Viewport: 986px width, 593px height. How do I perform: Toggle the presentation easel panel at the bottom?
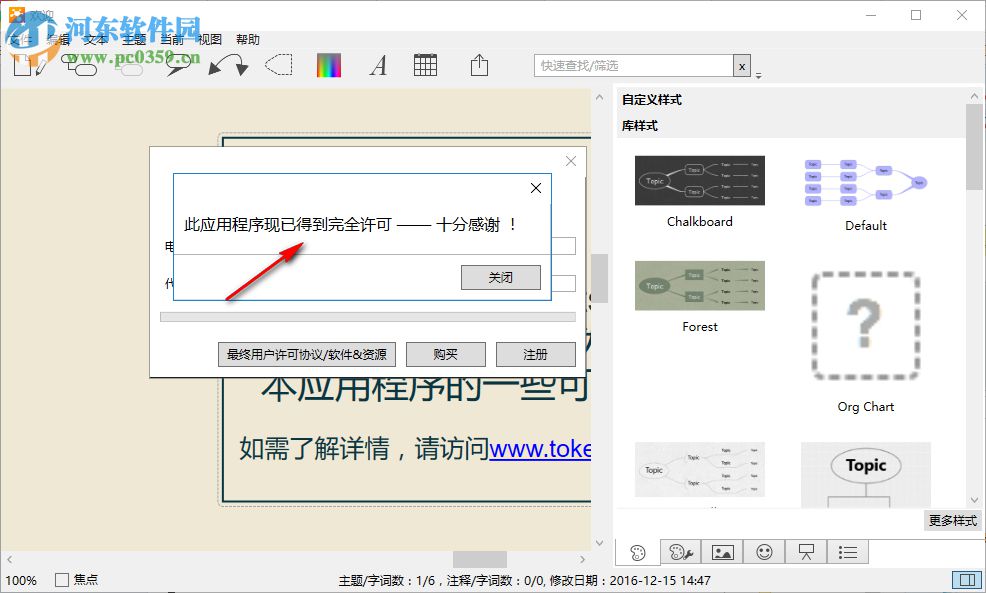[805, 551]
